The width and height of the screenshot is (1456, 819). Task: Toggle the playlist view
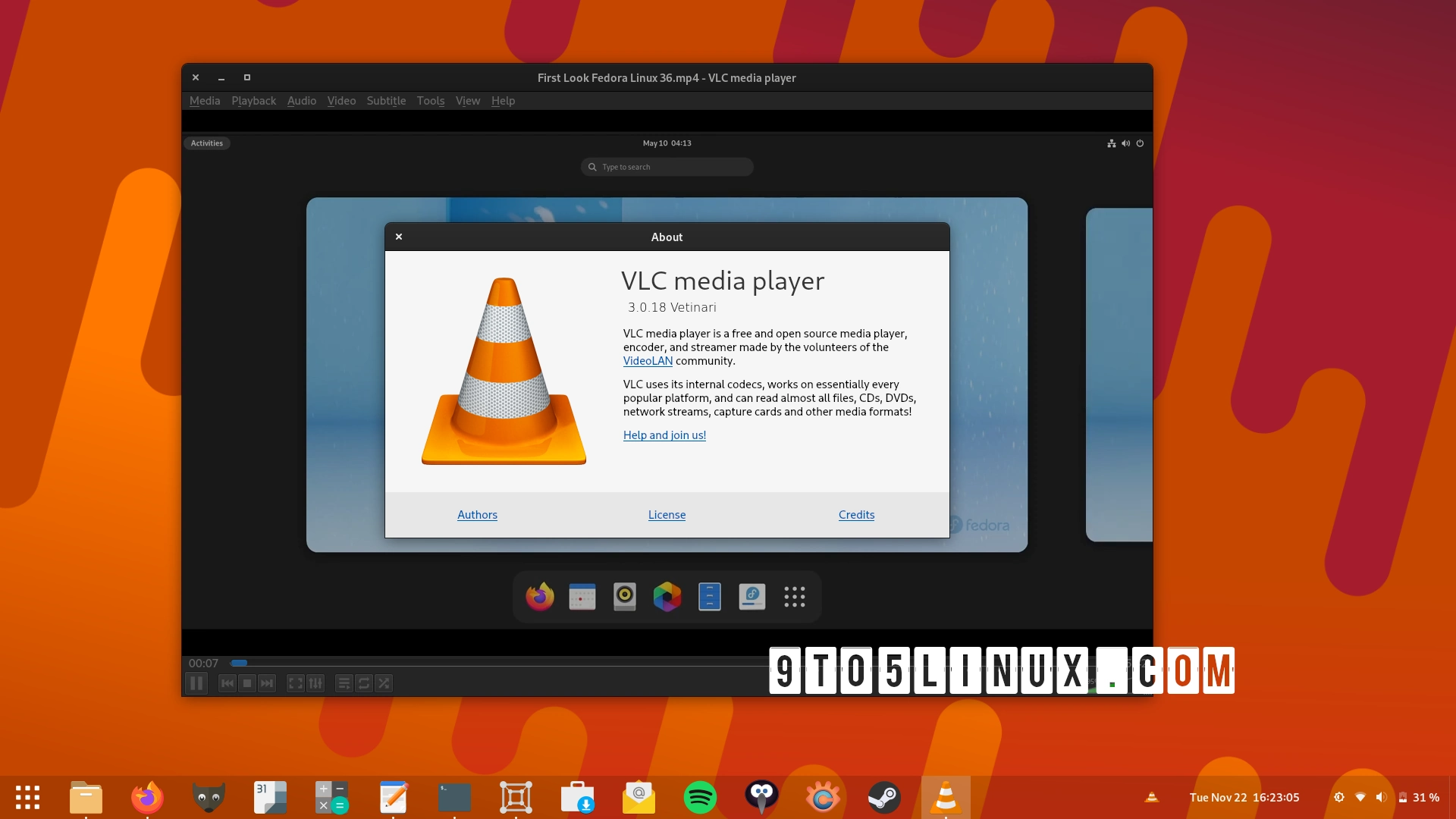click(x=344, y=683)
